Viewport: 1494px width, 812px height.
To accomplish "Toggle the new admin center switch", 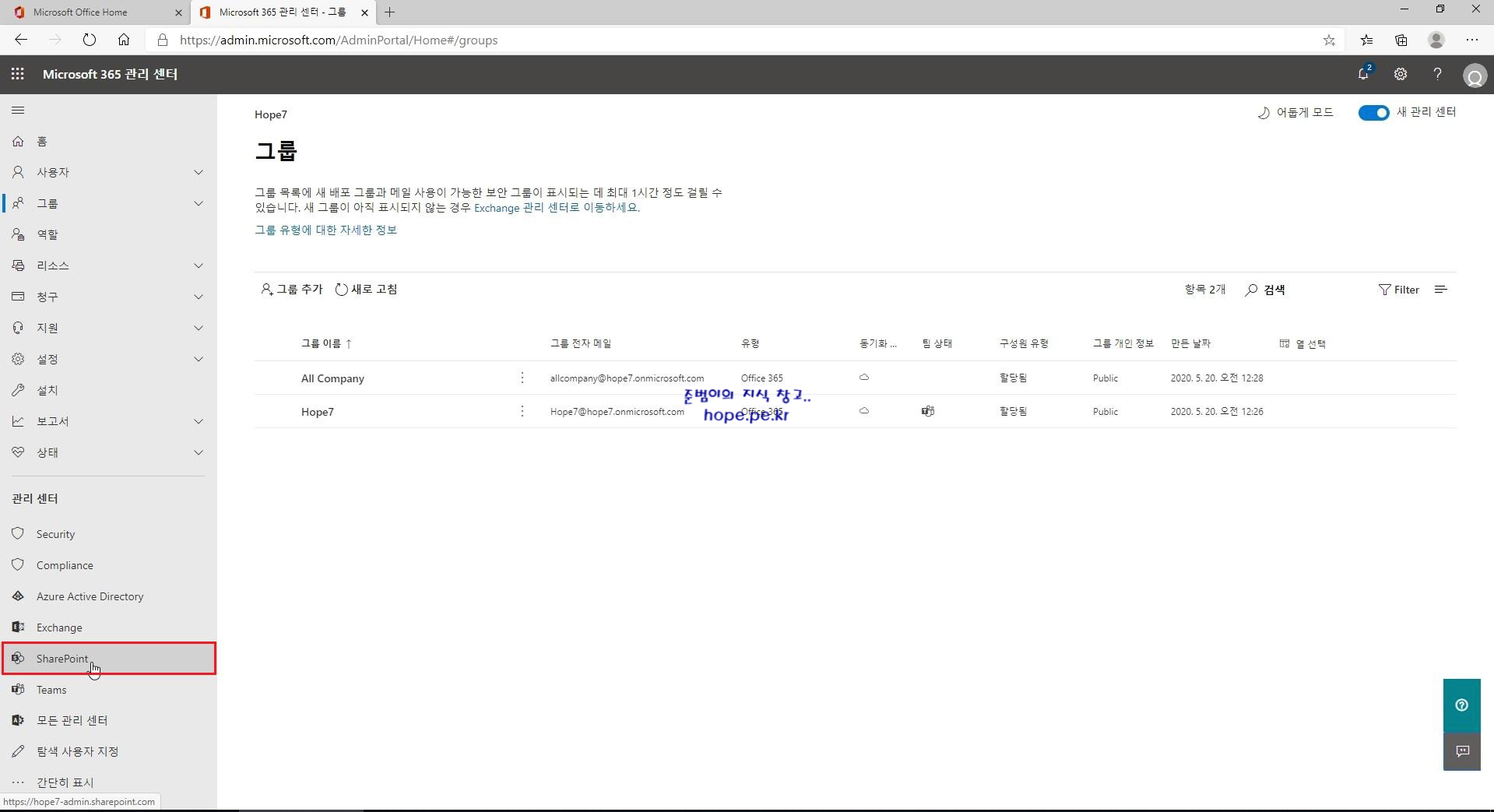I will 1373,113.
